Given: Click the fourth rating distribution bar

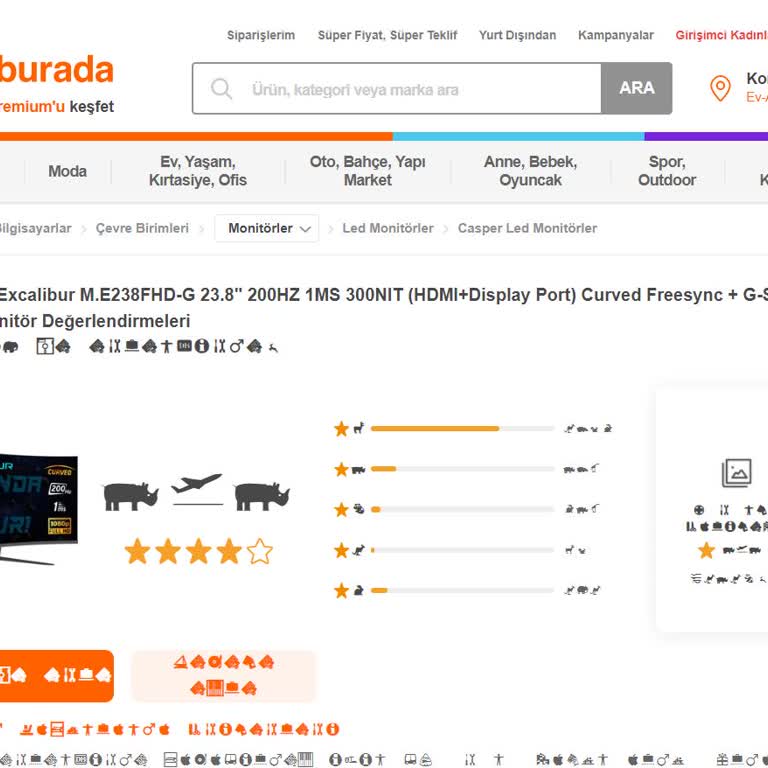Looking at the screenshot, I should pos(462,550).
